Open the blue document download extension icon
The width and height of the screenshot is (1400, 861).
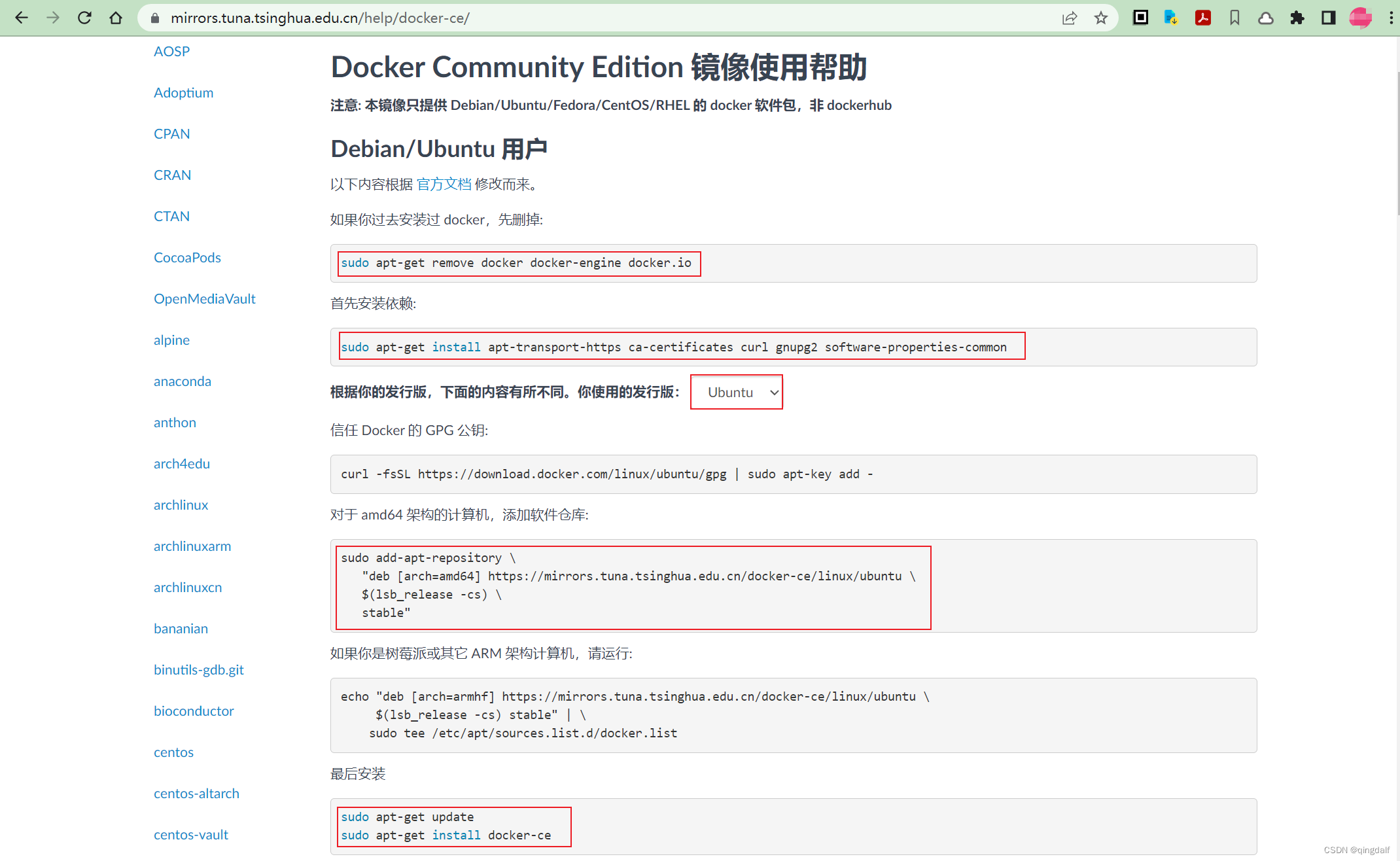(x=1171, y=18)
